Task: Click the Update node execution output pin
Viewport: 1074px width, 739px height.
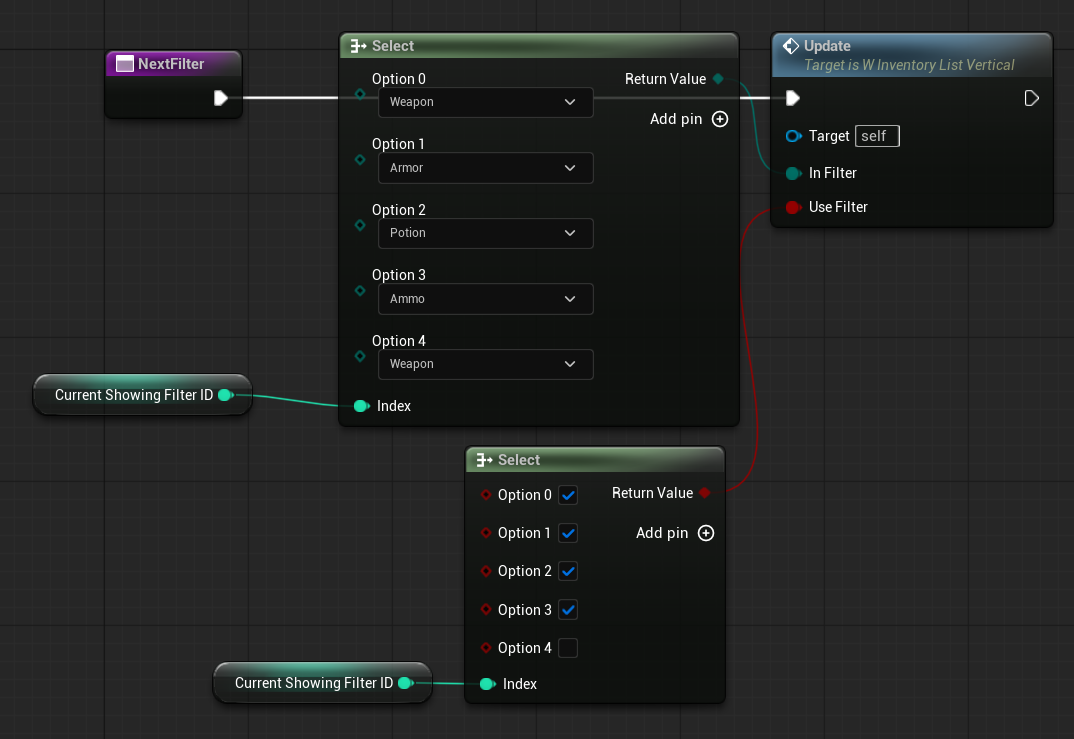Action: pyautogui.click(x=1032, y=98)
